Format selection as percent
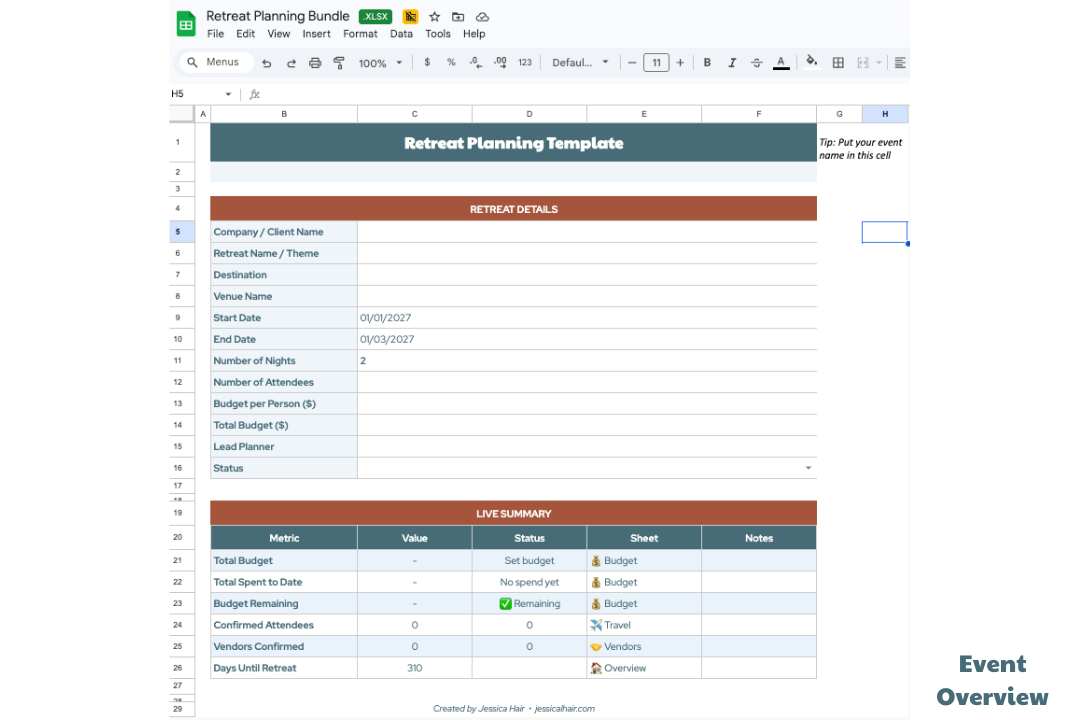This screenshot has height=720, width=1080. [451, 62]
